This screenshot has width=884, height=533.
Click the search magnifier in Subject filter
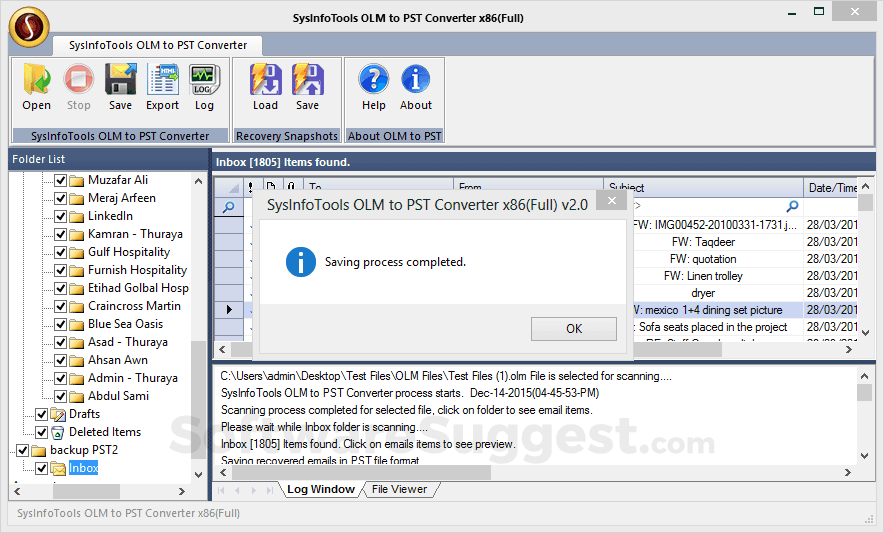792,206
